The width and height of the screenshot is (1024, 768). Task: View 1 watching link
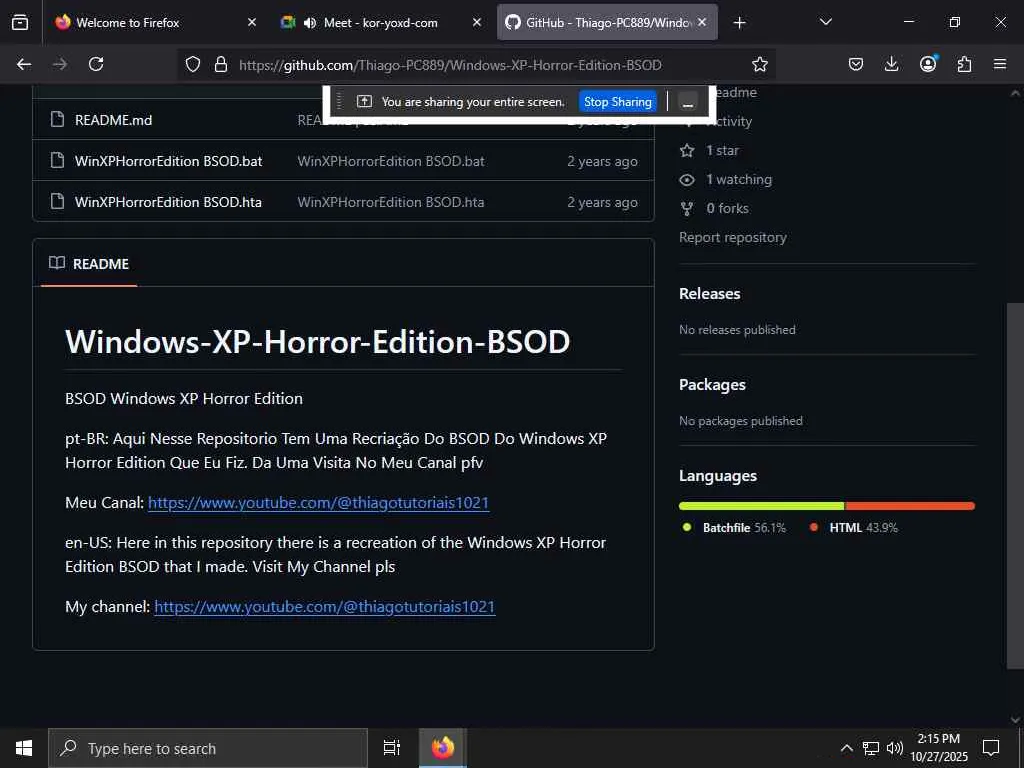tap(739, 180)
